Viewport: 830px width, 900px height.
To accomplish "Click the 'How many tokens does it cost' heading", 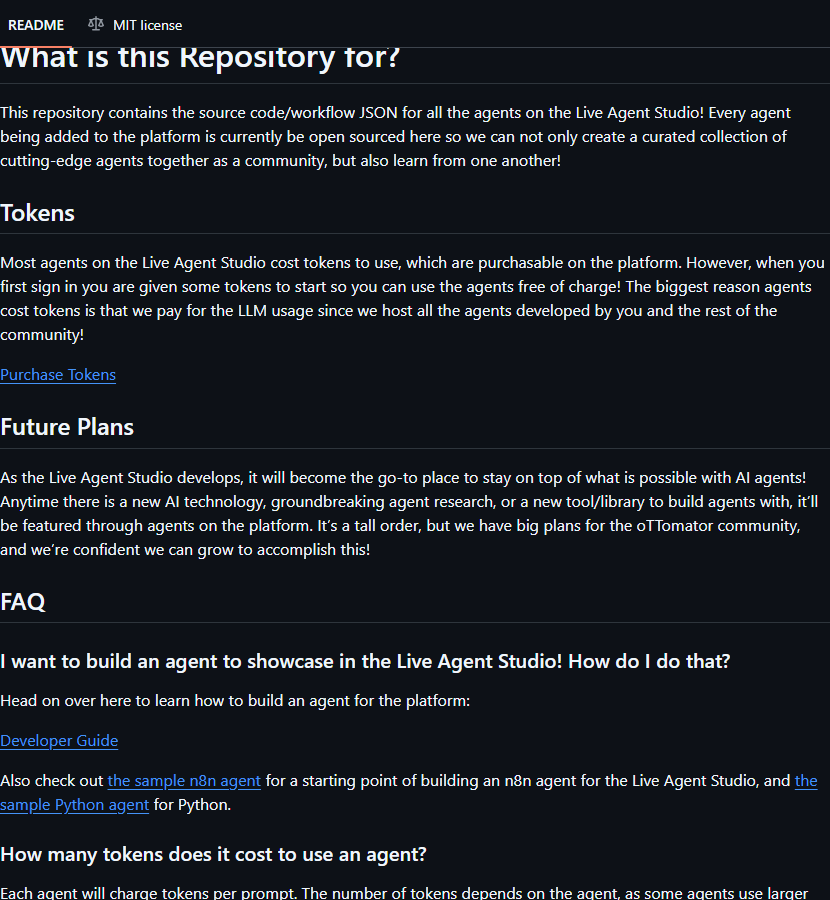I will (x=214, y=855).
